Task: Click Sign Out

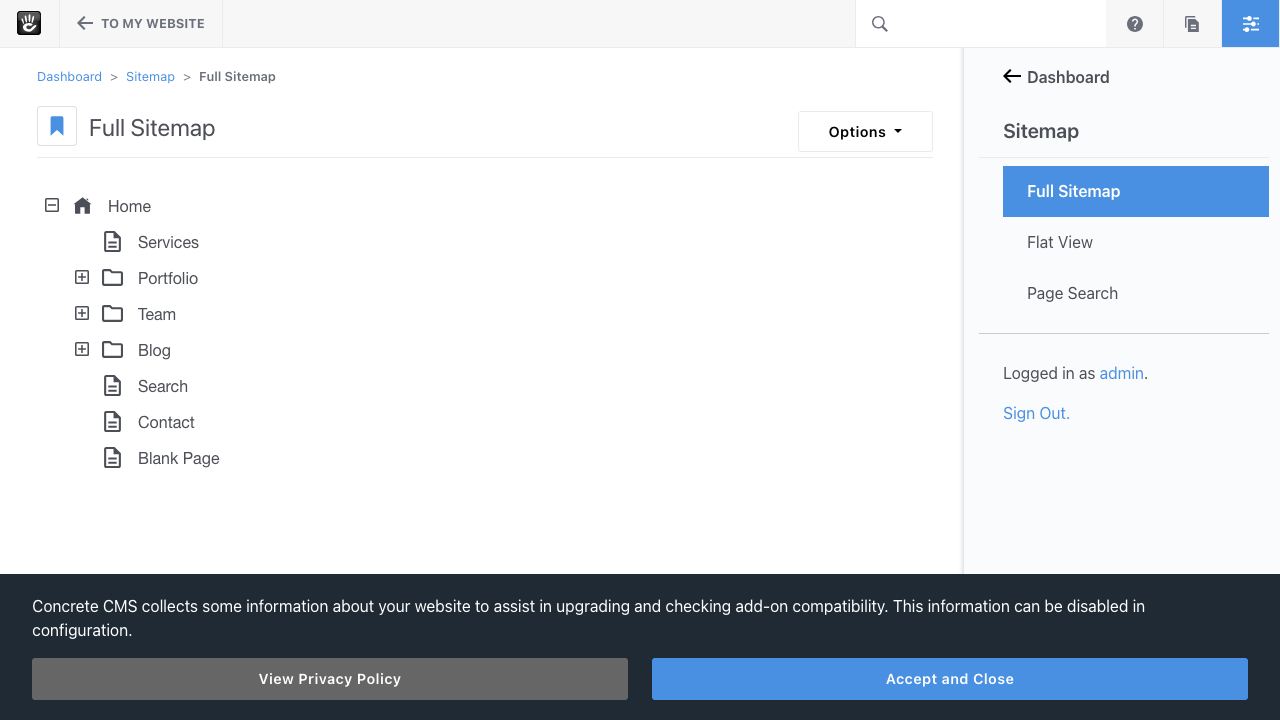Action: [x=1036, y=413]
